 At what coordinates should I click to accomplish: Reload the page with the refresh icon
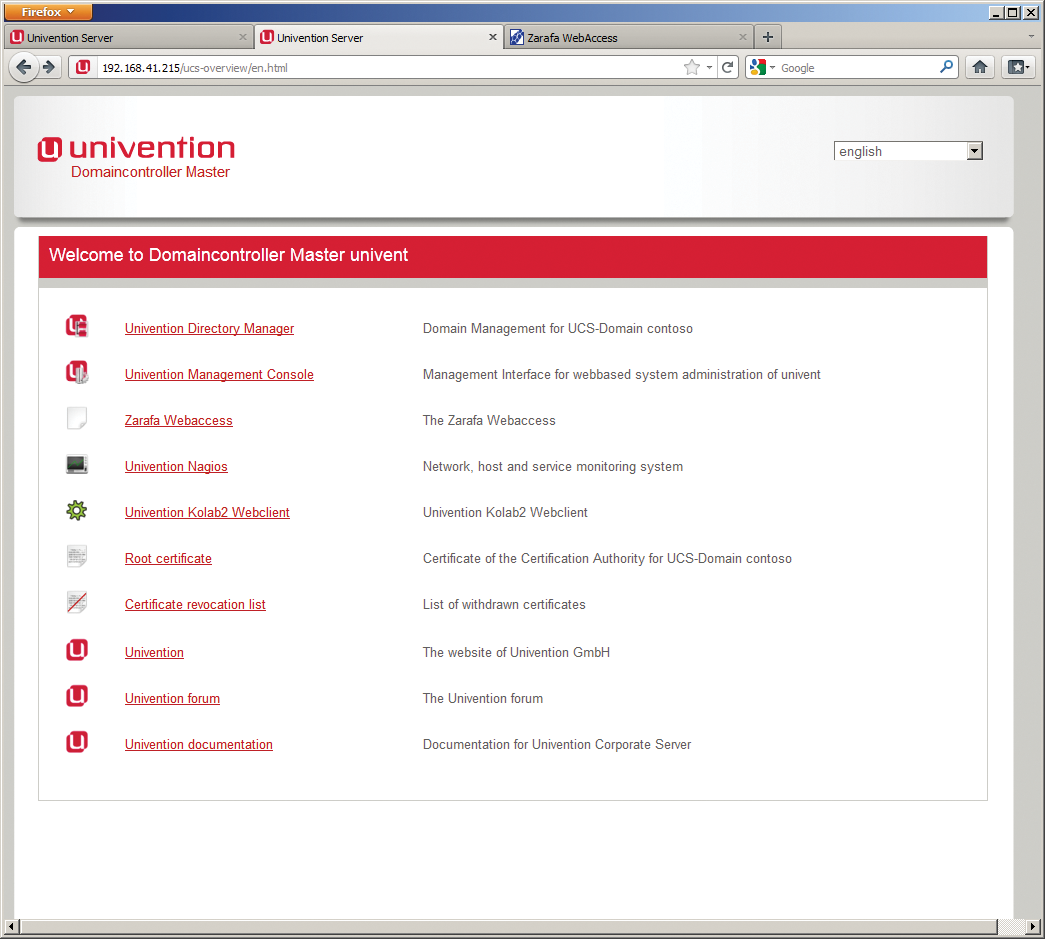pyautogui.click(x=728, y=67)
